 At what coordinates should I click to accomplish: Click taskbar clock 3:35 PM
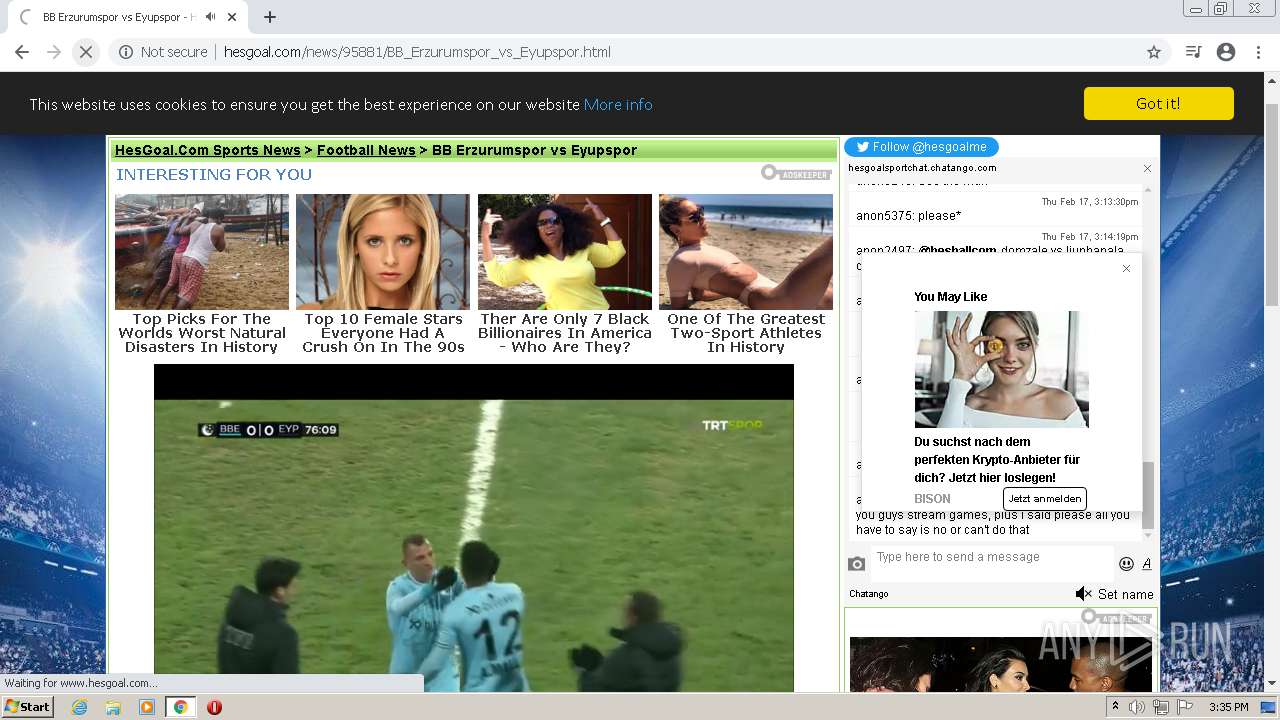pyautogui.click(x=1228, y=707)
